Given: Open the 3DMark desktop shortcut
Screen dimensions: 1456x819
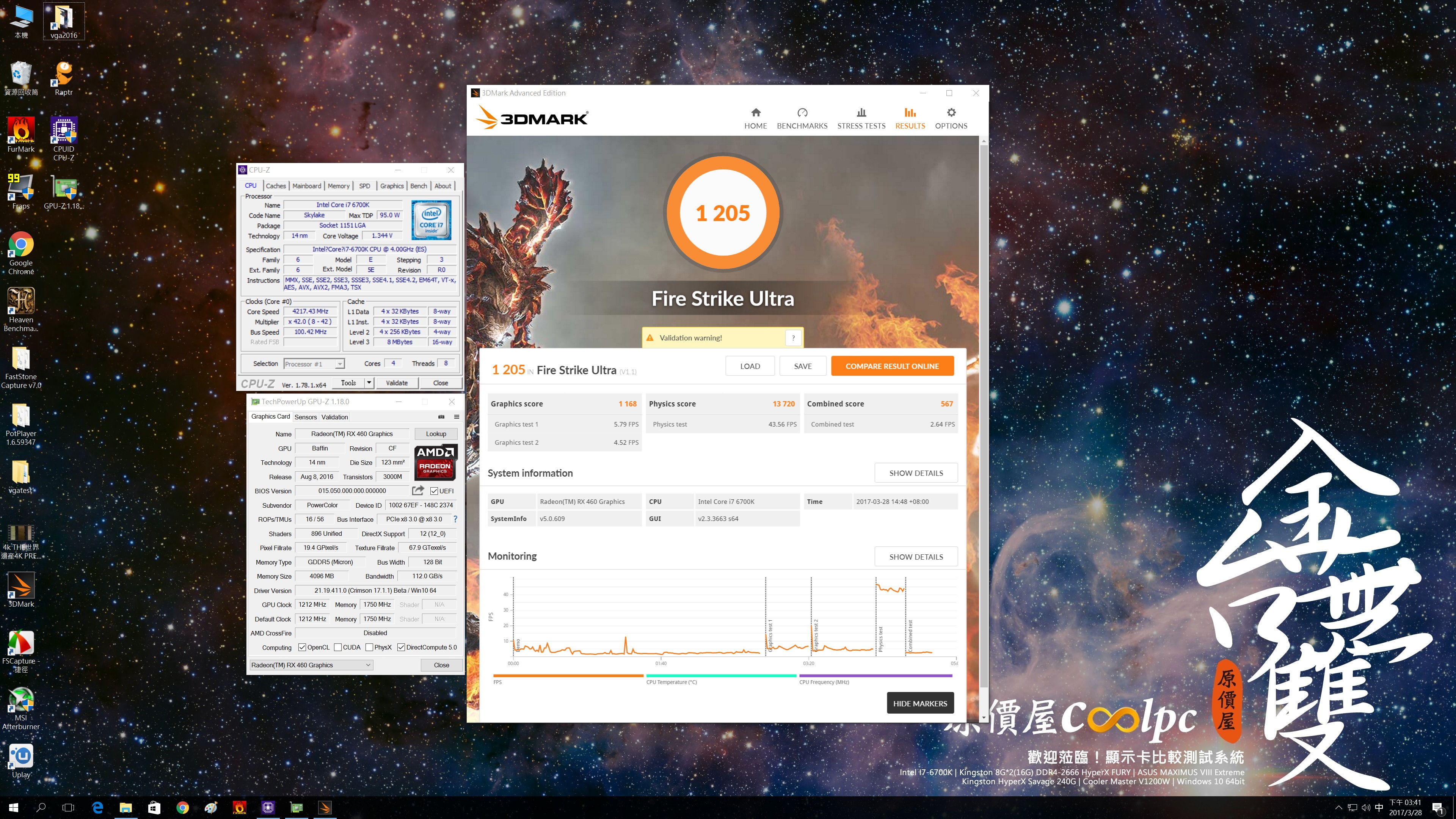Looking at the screenshot, I should pos(21,590).
